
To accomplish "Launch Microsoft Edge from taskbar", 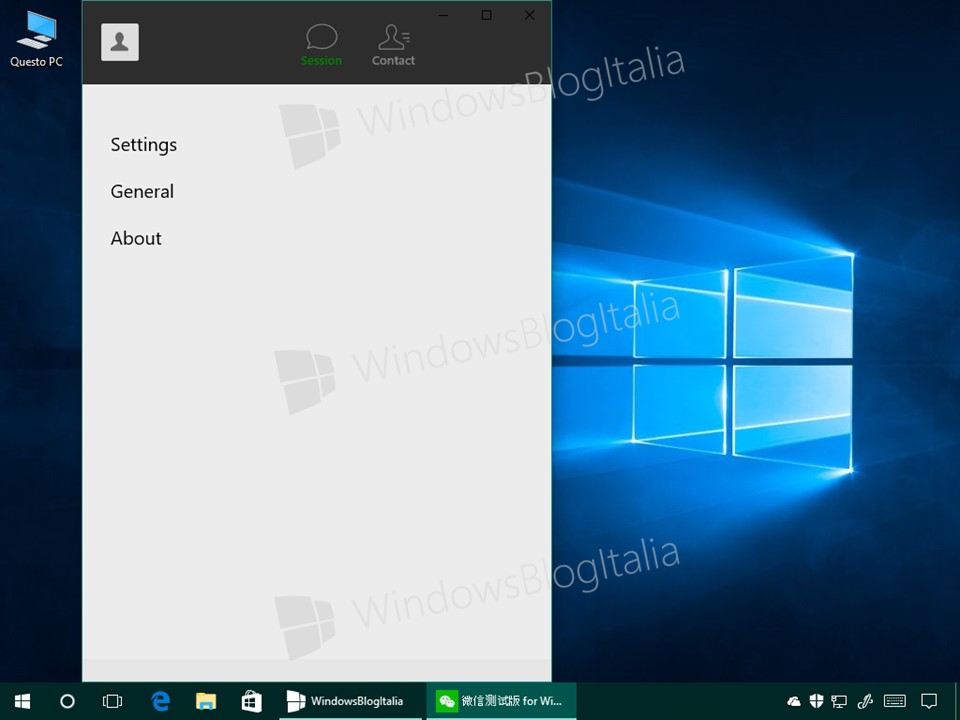I will (x=160, y=701).
